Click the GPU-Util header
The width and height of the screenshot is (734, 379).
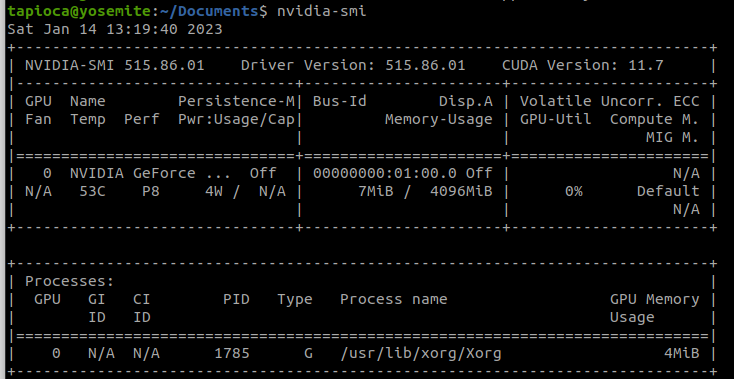tap(556, 119)
